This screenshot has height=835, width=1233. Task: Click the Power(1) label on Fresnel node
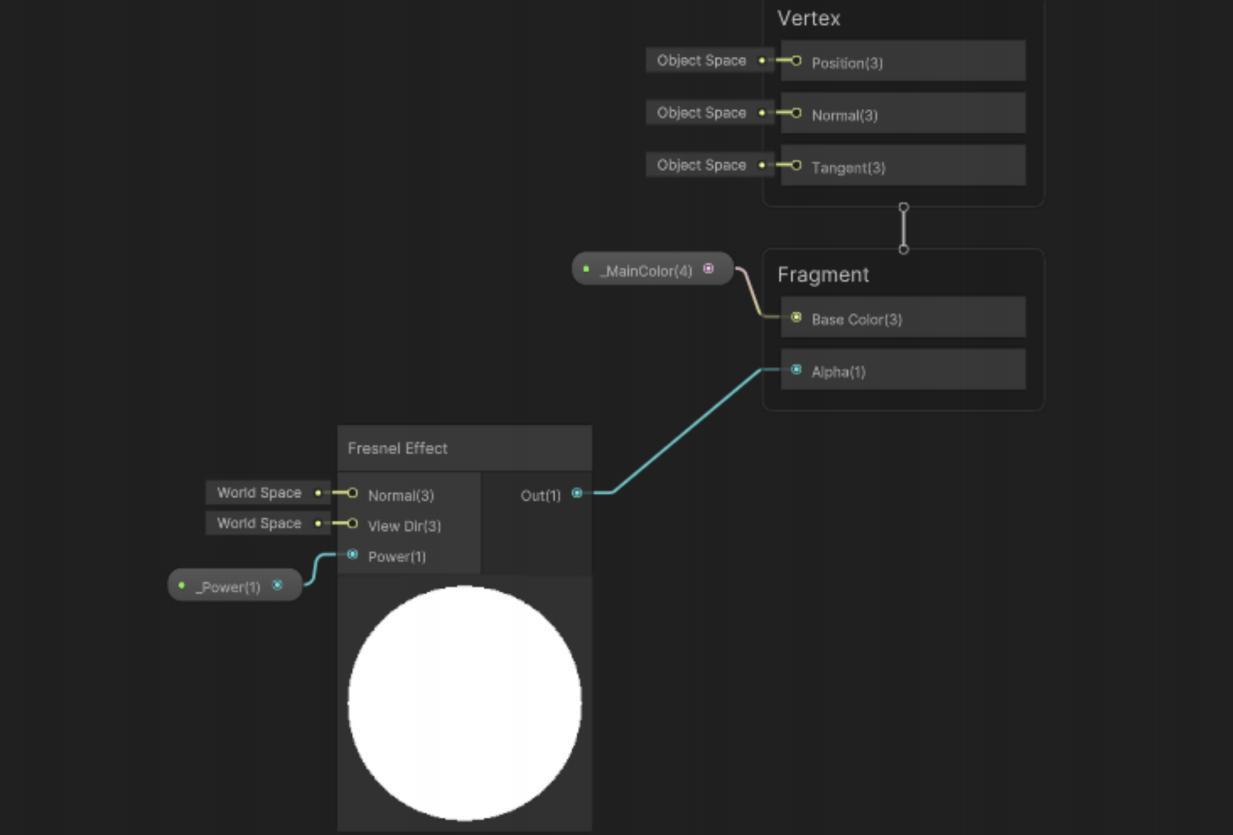[x=397, y=557]
